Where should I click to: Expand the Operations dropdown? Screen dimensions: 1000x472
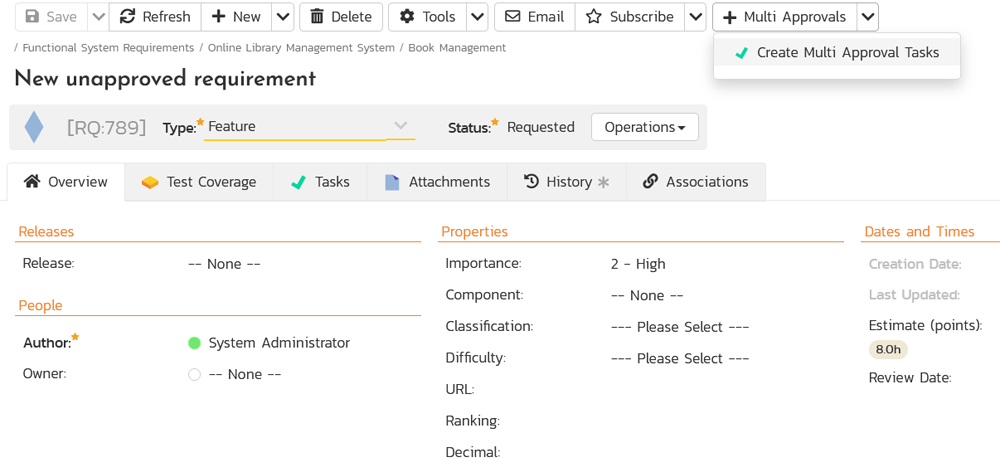point(644,127)
